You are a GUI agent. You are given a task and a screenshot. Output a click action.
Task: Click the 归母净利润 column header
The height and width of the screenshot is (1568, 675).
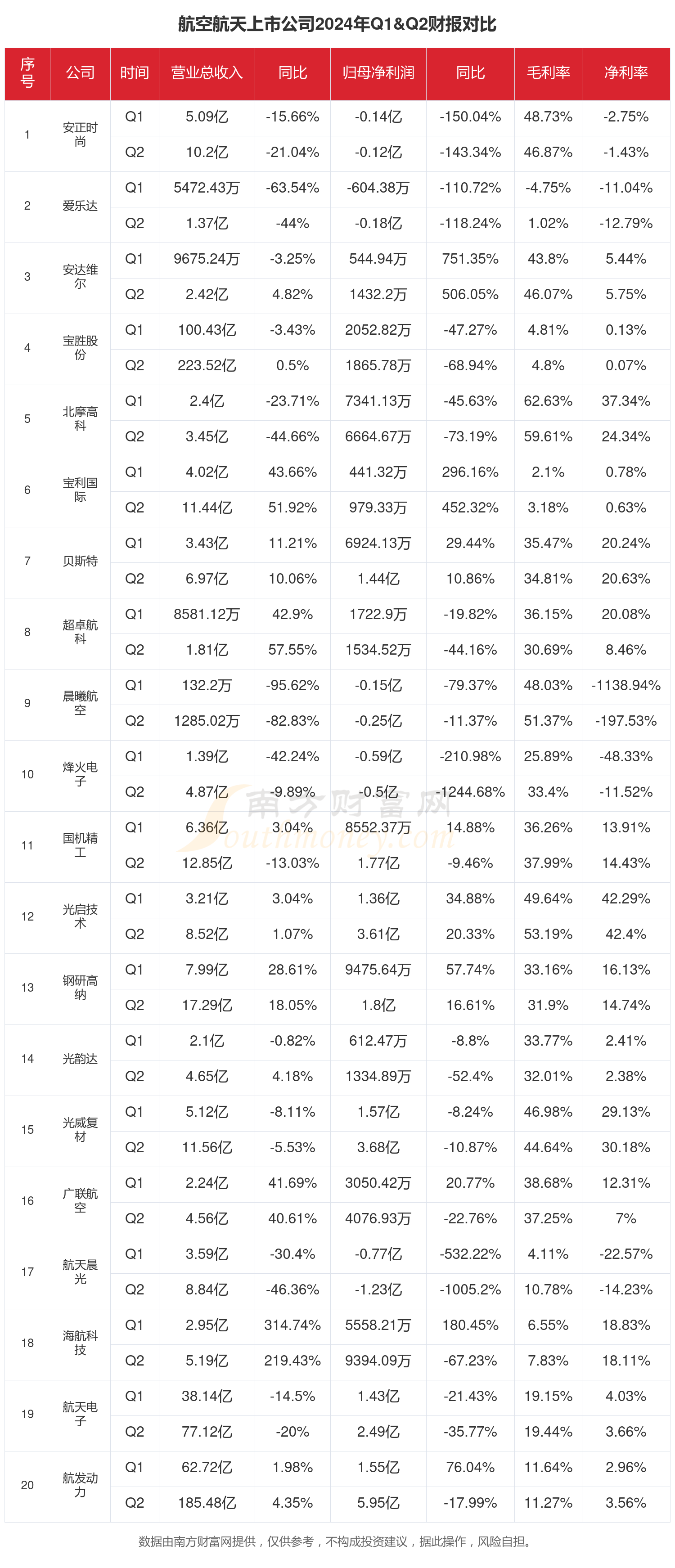pyautogui.click(x=378, y=73)
